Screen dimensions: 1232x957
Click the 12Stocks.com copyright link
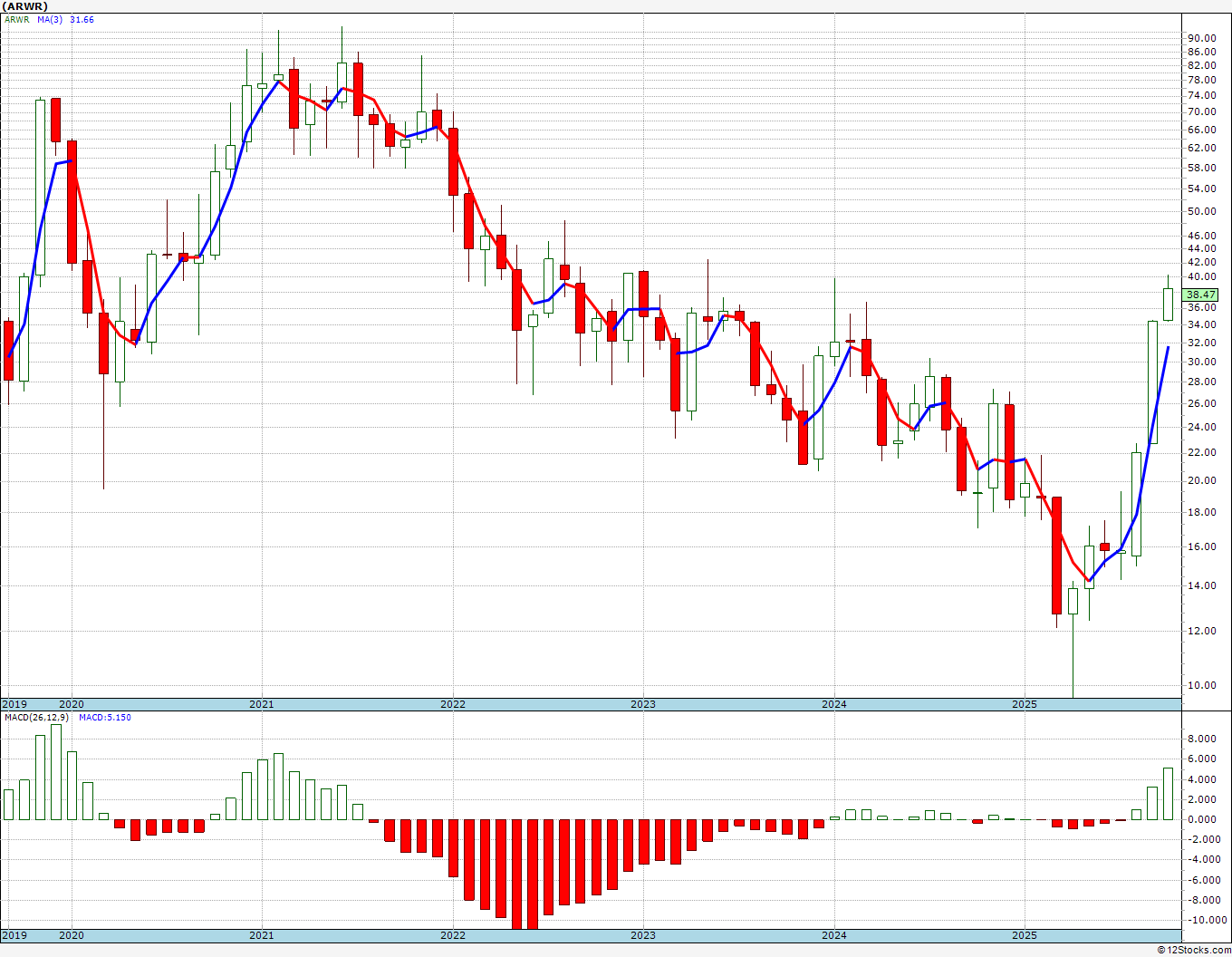click(x=1194, y=950)
